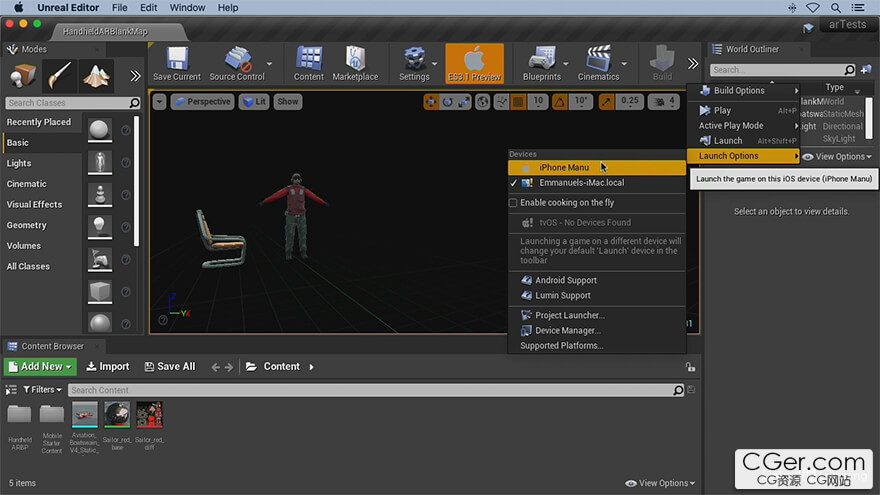Open the Wi-Fi status menu
The width and height of the screenshot is (880, 495).
point(813,8)
